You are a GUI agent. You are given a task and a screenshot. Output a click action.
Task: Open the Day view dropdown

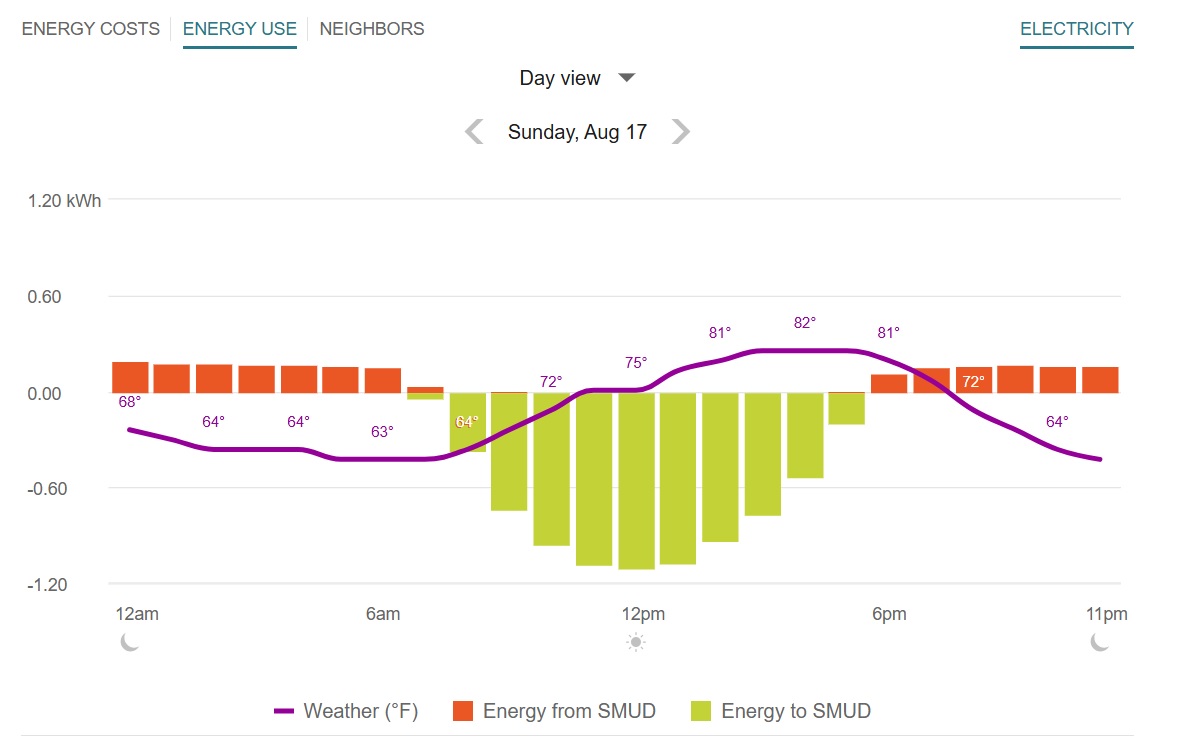coord(560,78)
